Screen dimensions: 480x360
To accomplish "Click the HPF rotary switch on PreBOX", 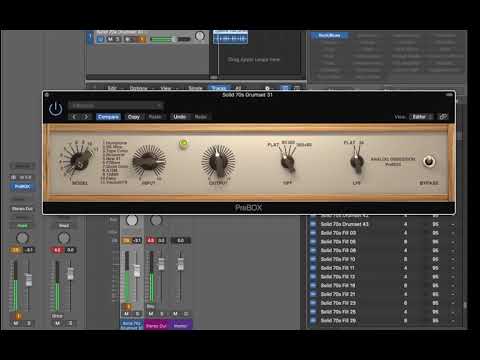I will (288, 162).
